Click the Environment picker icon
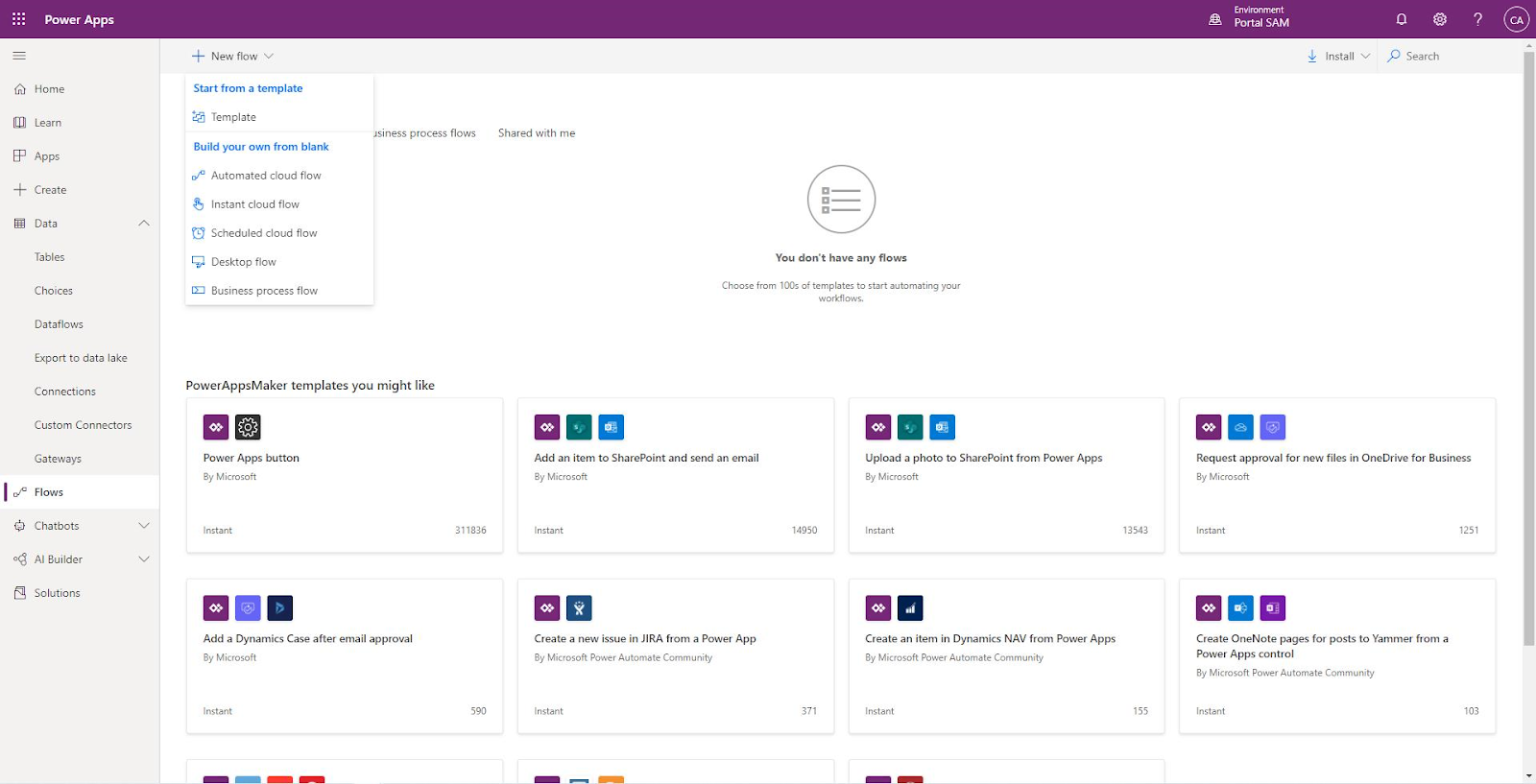The width and height of the screenshot is (1536, 784). [x=1215, y=19]
